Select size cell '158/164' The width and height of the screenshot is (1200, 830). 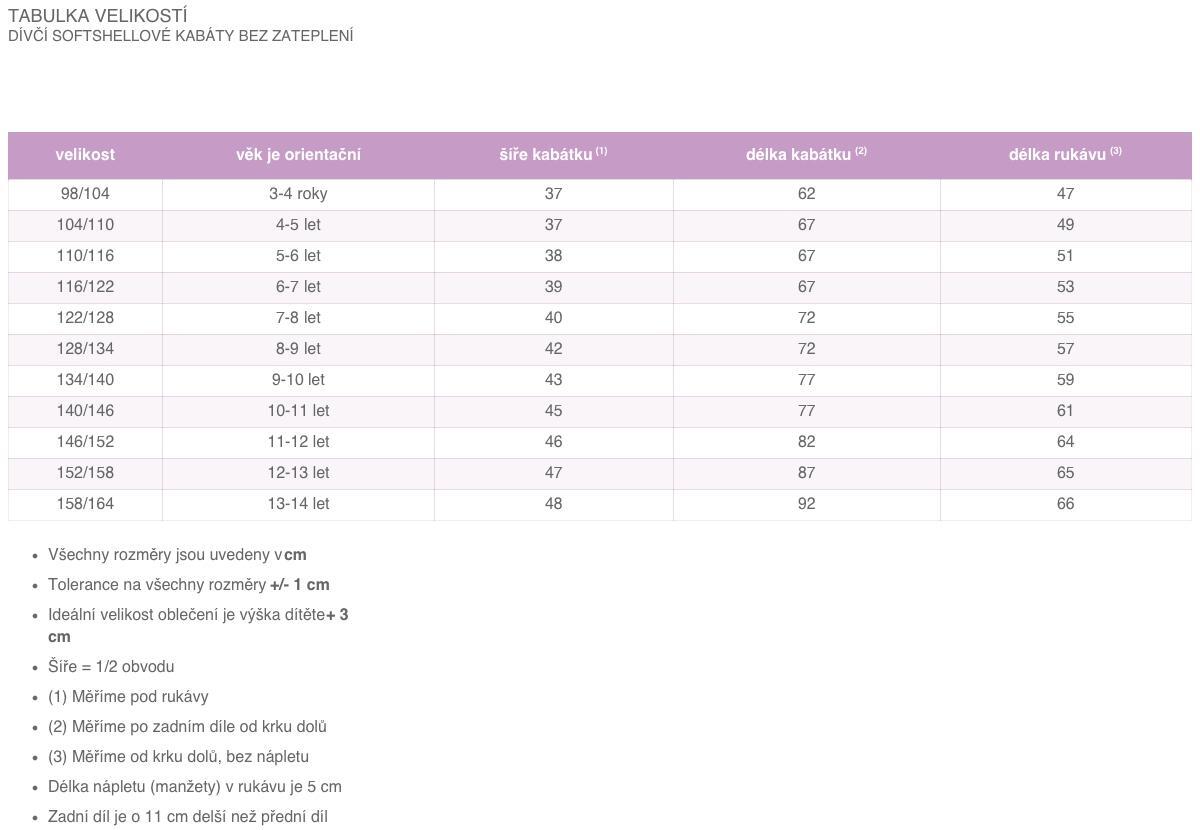[x=85, y=504]
